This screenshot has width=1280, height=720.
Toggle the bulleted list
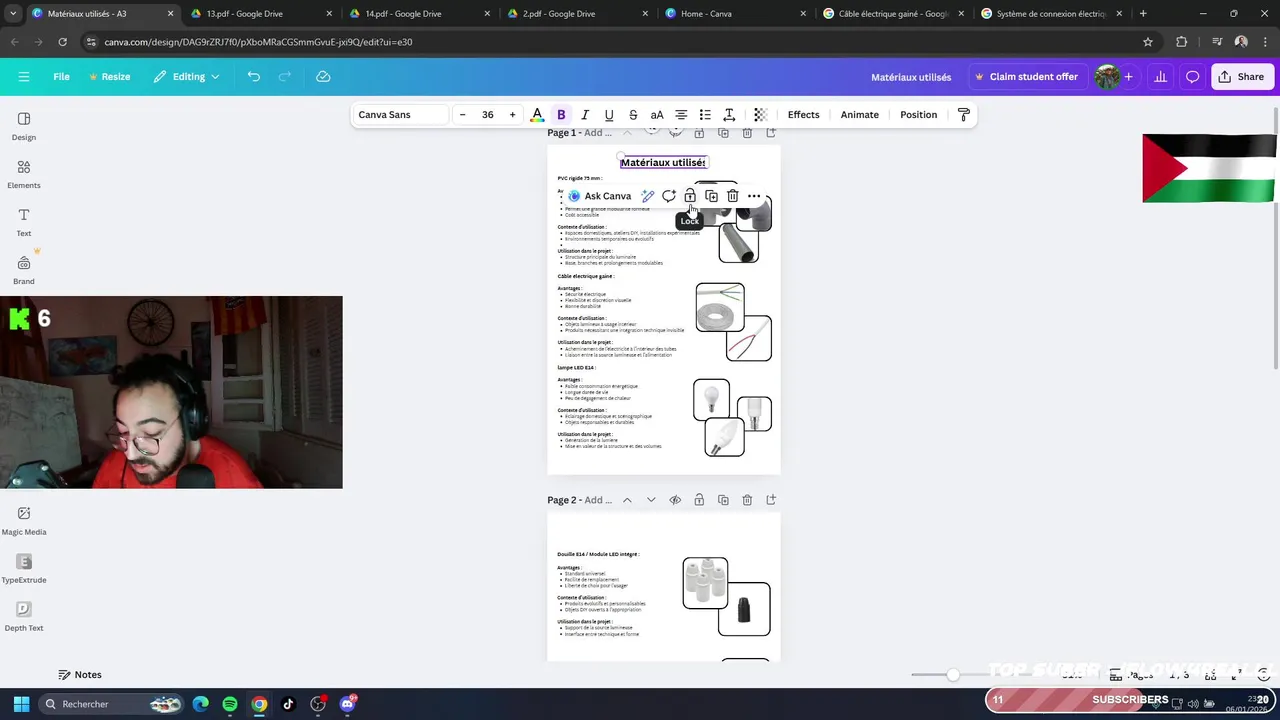pos(705,115)
